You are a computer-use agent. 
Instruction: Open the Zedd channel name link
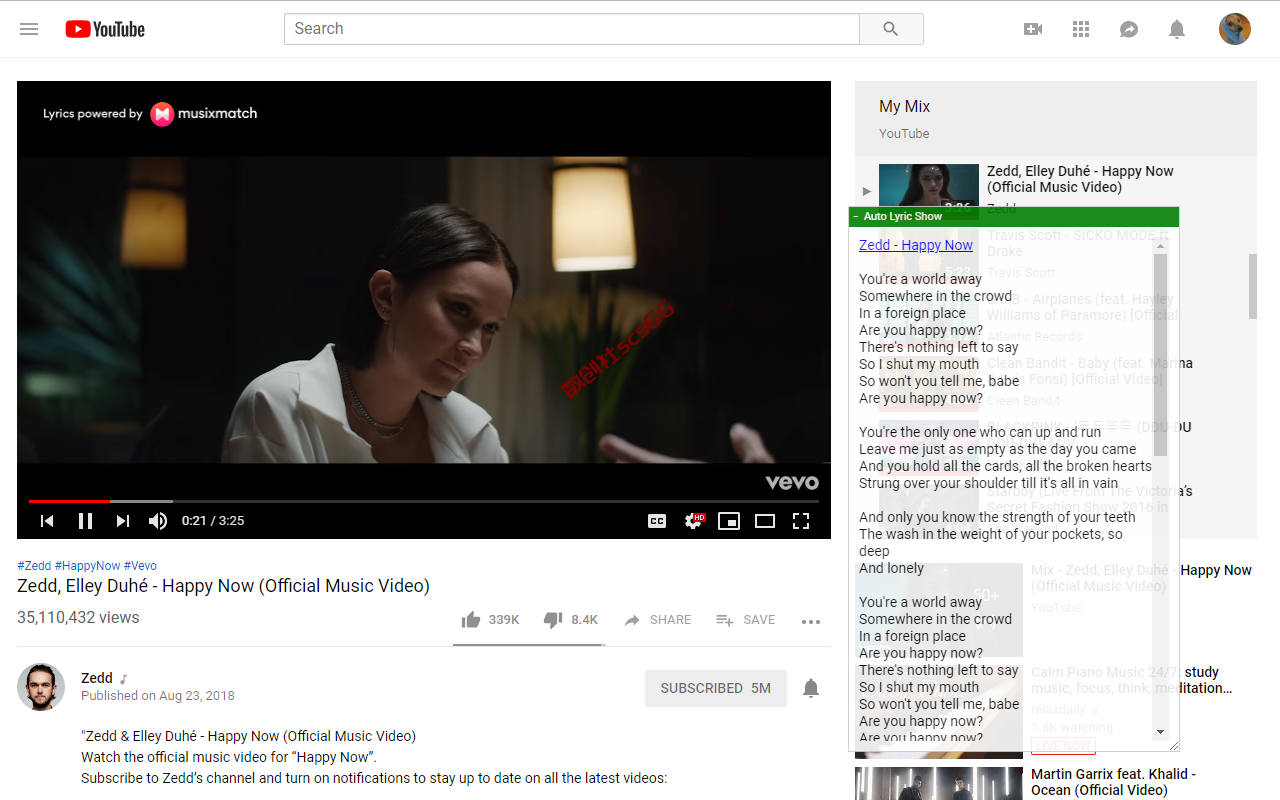click(x=97, y=678)
